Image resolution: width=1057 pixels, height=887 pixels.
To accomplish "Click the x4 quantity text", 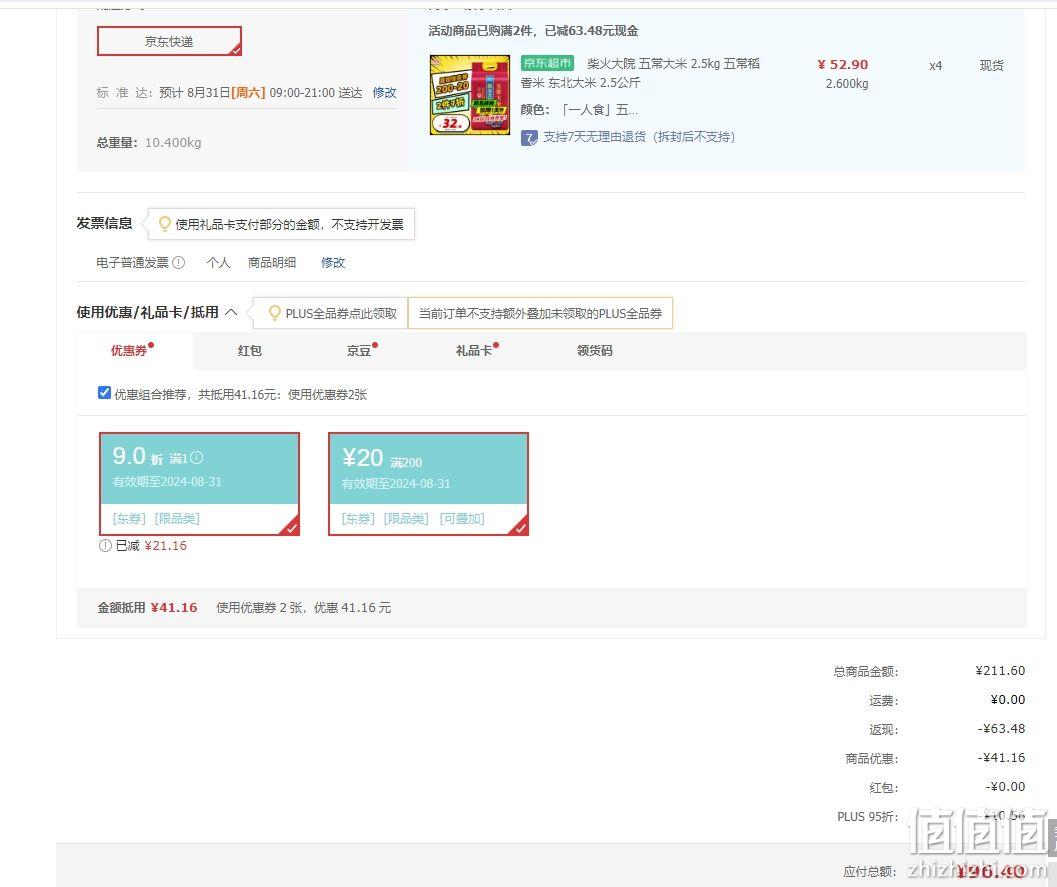I will 936,66.
